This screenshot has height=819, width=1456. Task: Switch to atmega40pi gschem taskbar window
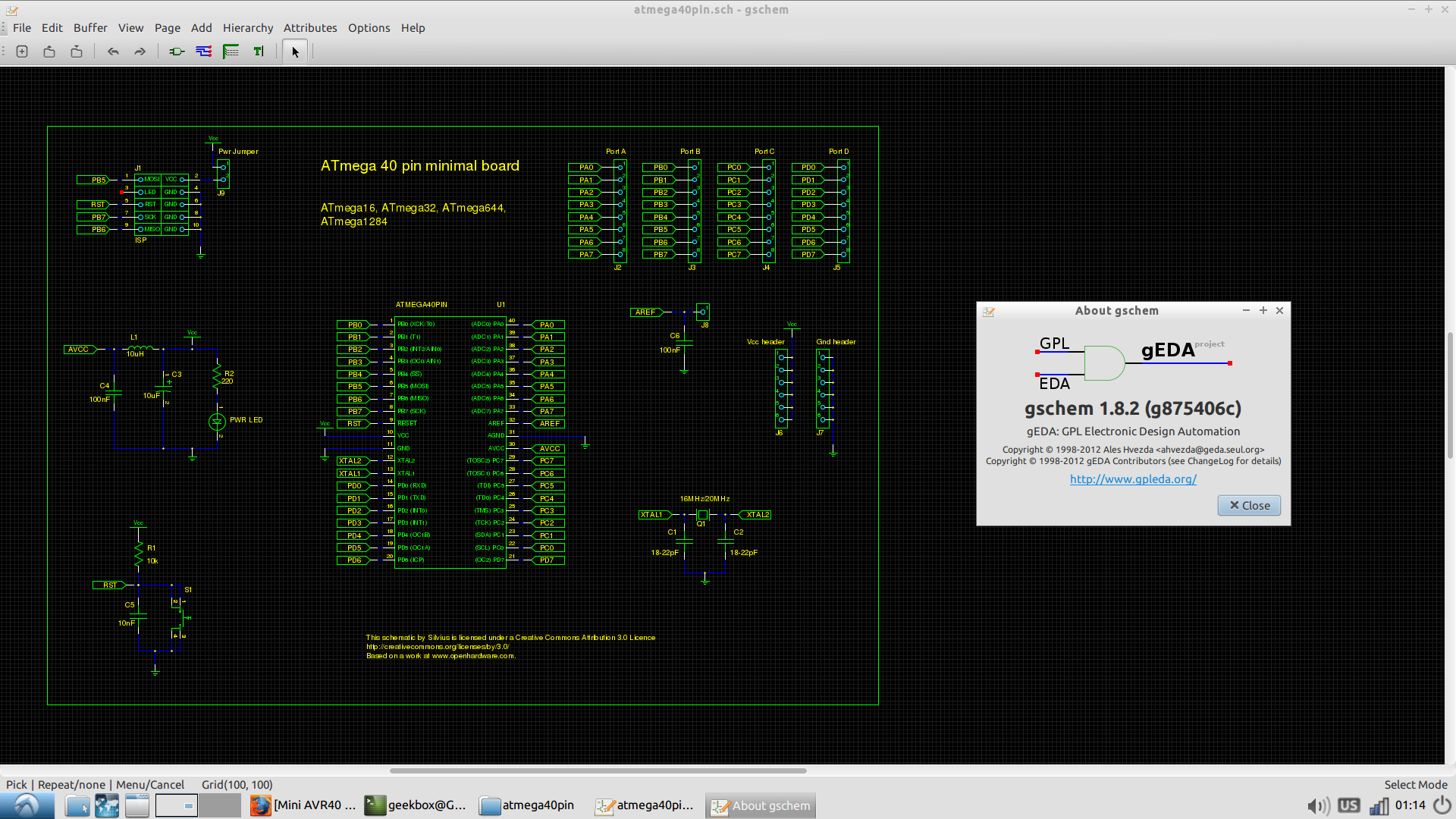pyautogui.click(x=645, y=805)
